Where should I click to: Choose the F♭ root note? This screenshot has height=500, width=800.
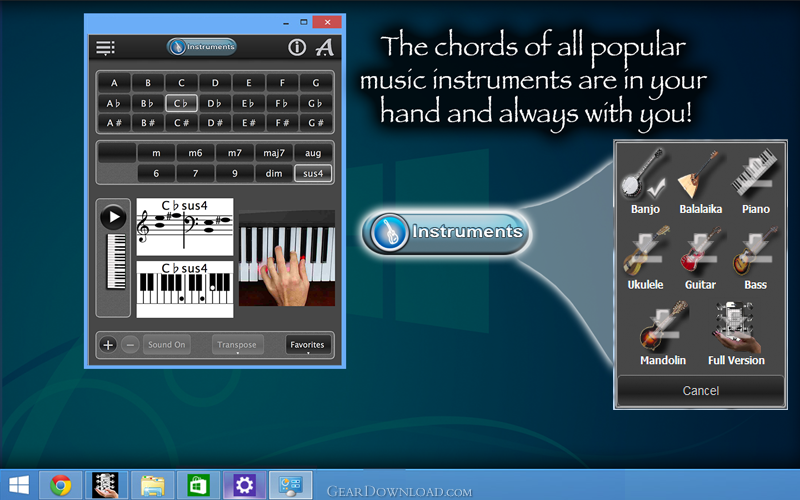tap(282, 103)
